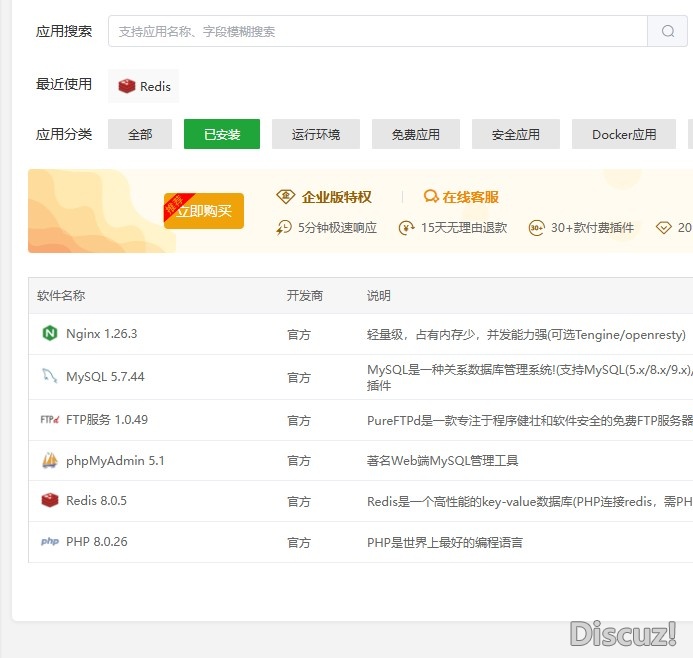Open 企业版特权 link in banner

coord(336,197)
